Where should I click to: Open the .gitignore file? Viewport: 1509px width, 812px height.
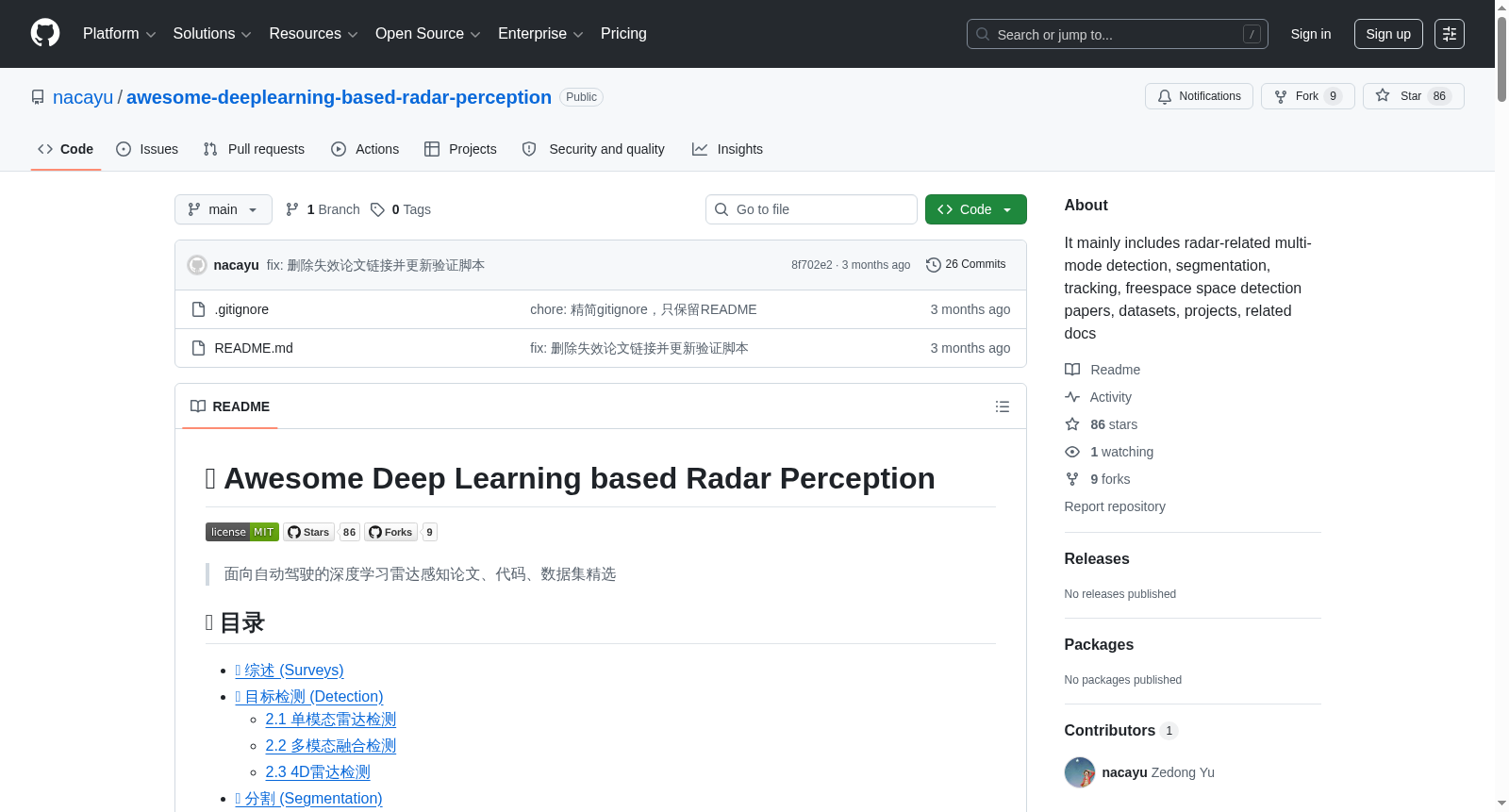coord(241,309)
